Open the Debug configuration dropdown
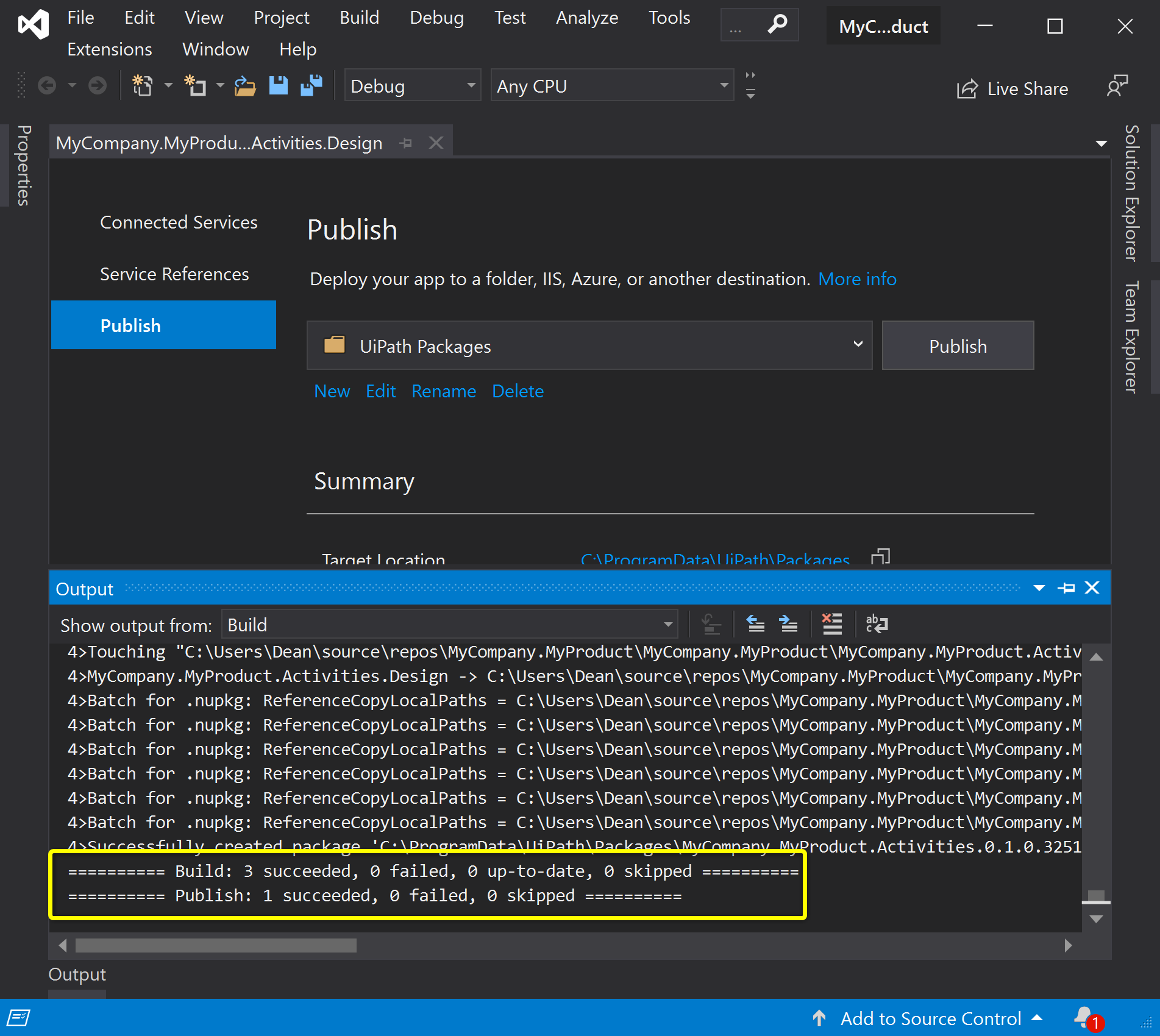The height and width of the screenshot is (1036, 1160). coord(412,86)
